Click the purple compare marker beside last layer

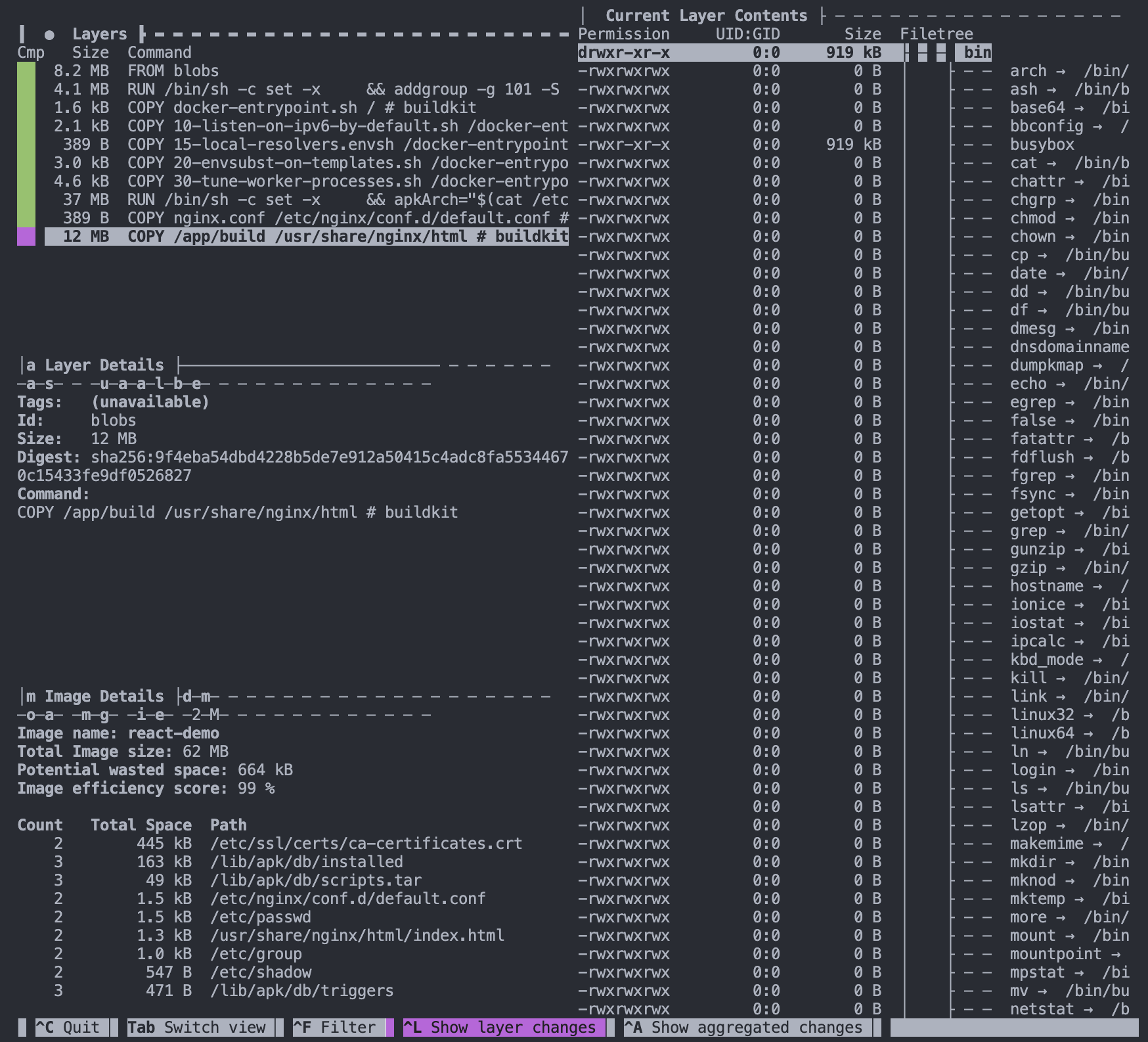(26, 237)
